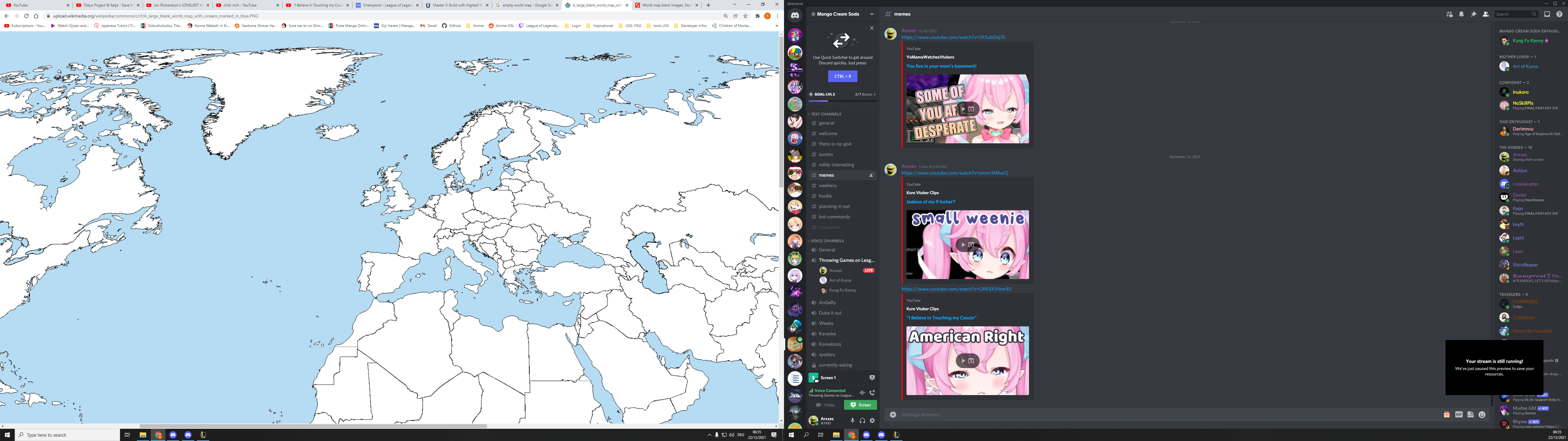Screen dimensions: 1568x441
Task: Open Mango Cream Soda server dropdown
Action: tap(871, 14)
